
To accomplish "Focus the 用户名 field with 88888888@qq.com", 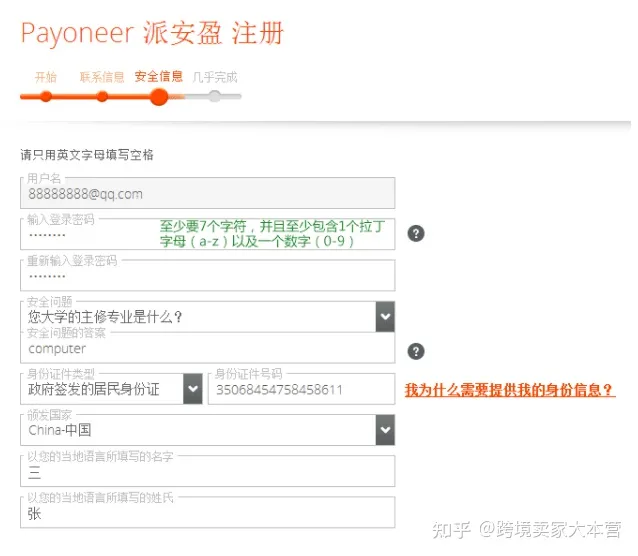I will pos(208,193).
